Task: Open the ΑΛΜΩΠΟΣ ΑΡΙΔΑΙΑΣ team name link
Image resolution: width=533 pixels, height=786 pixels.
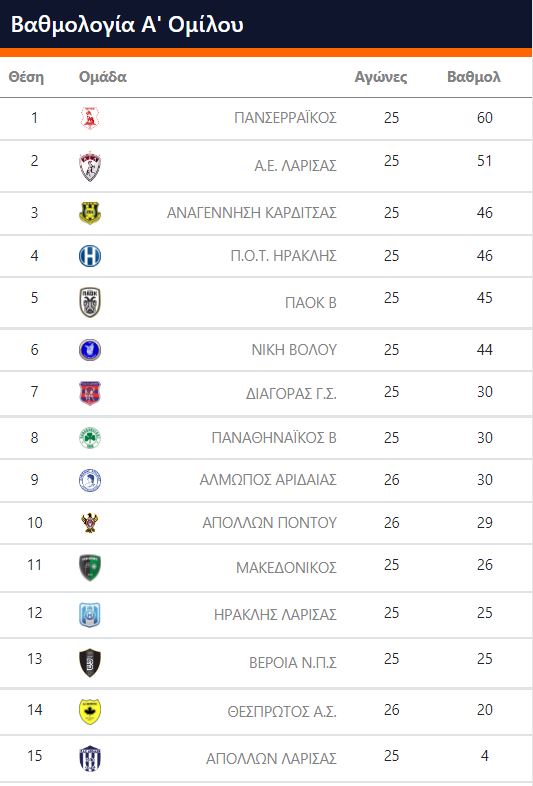Action: 268,480
